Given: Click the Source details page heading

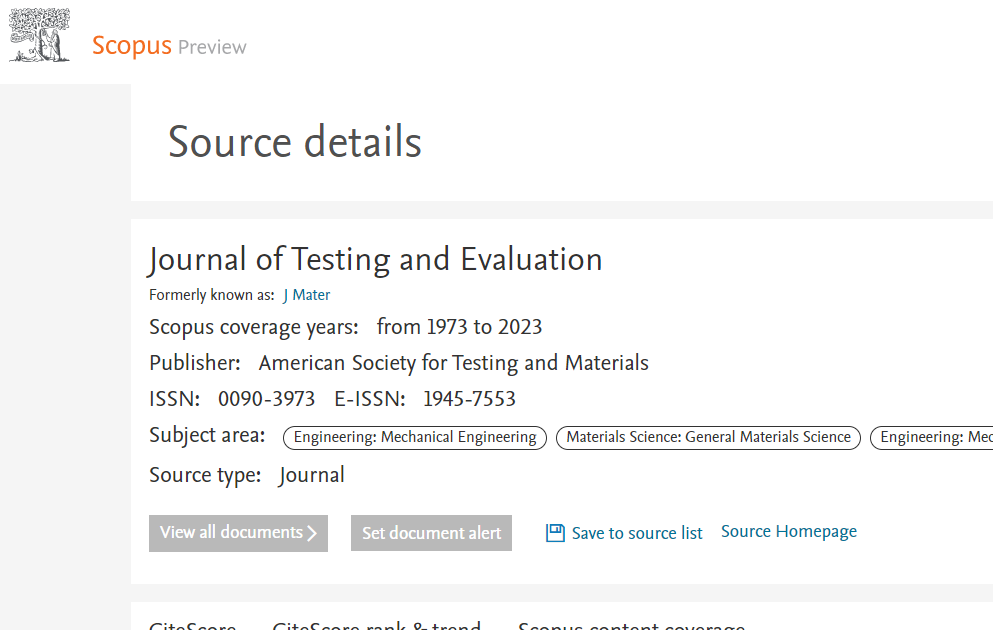Looking at the screenshot, I should (x=294, y=142).
